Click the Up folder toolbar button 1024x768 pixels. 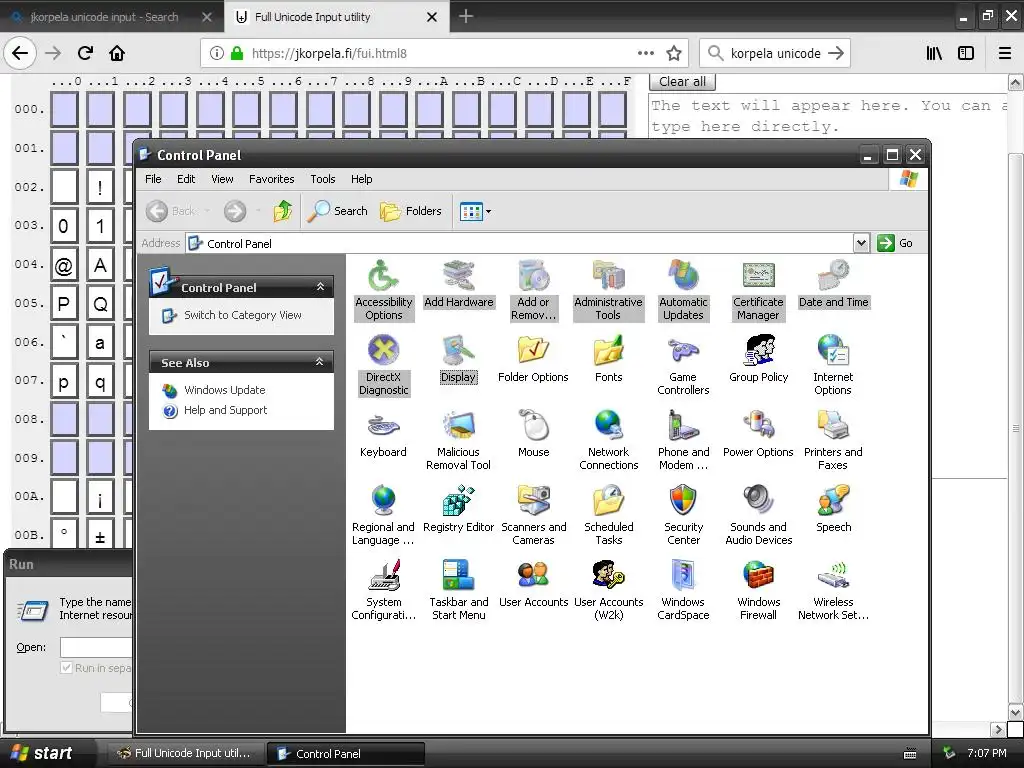[283, 211]
